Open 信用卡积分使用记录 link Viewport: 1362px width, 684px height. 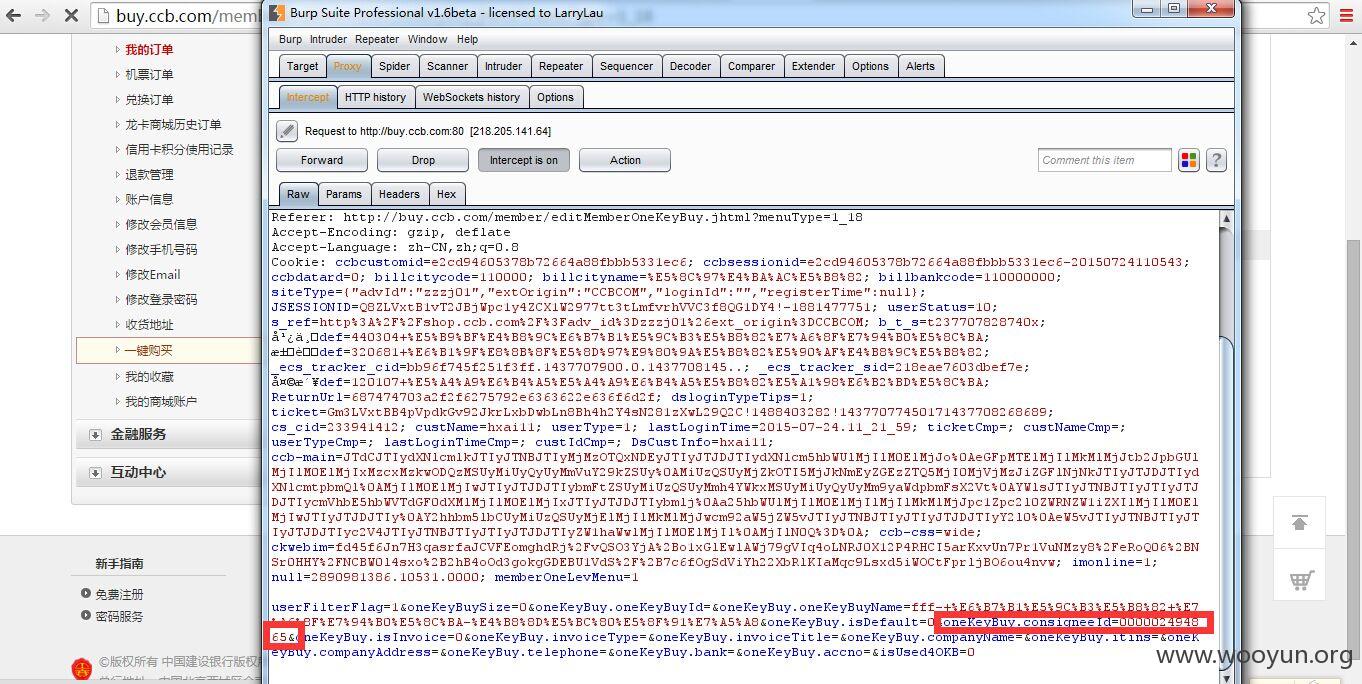(x=179, y=150)
